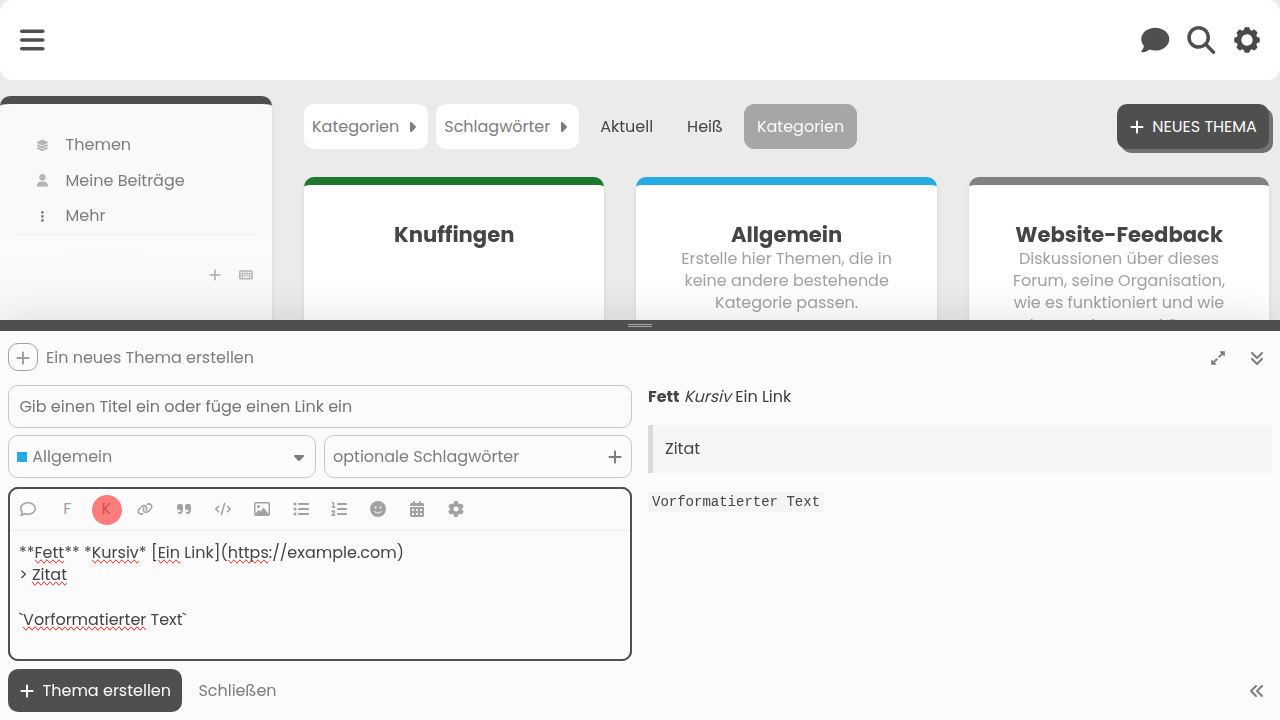Viewport: 1280px width, 720px height.
Task: Switch to the Heiß tab
Action: [x=704, y=127]
